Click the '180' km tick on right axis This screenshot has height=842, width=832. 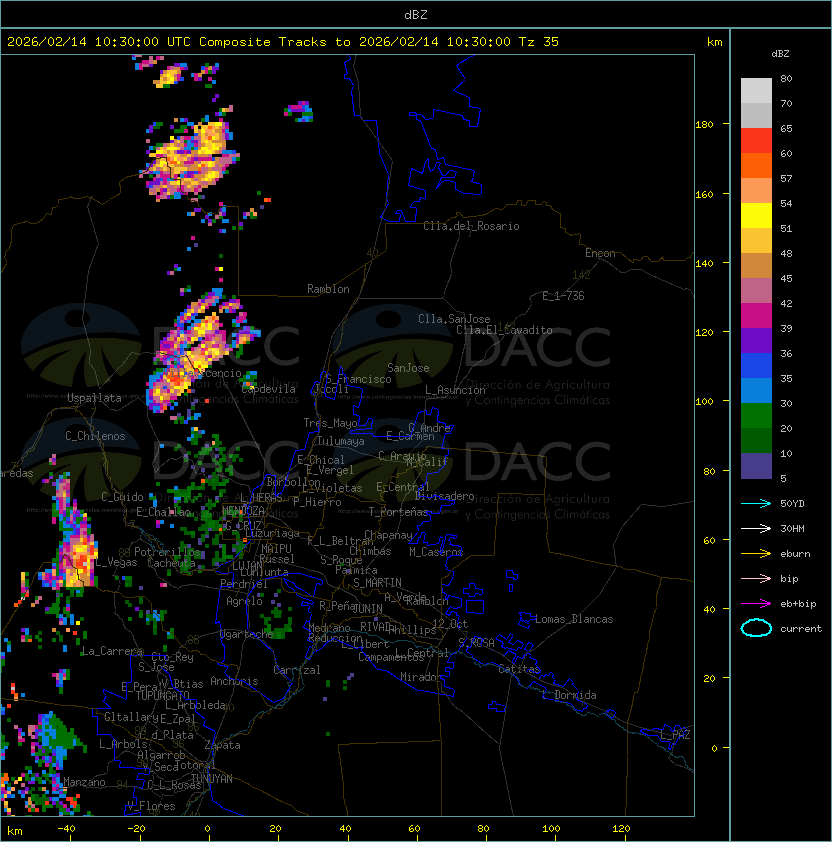point(704,125)
